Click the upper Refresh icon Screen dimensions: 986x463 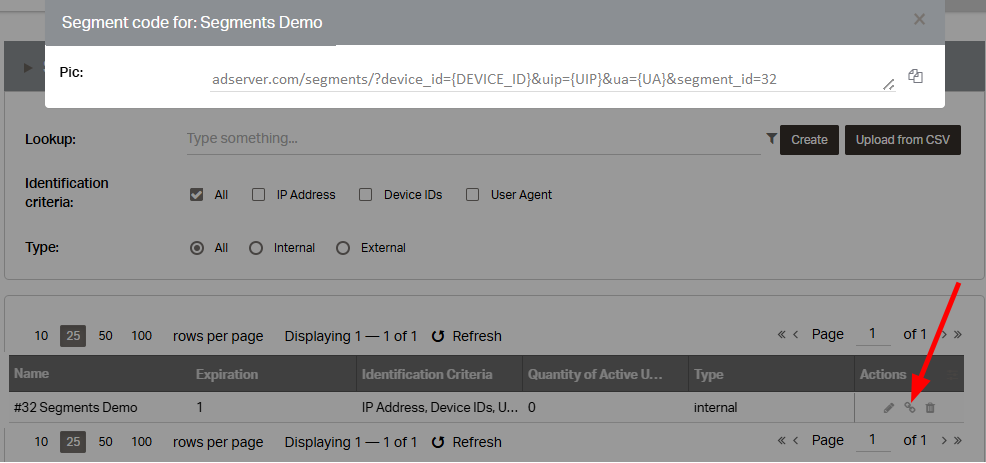pyautogui.click(x=438, y=336)
